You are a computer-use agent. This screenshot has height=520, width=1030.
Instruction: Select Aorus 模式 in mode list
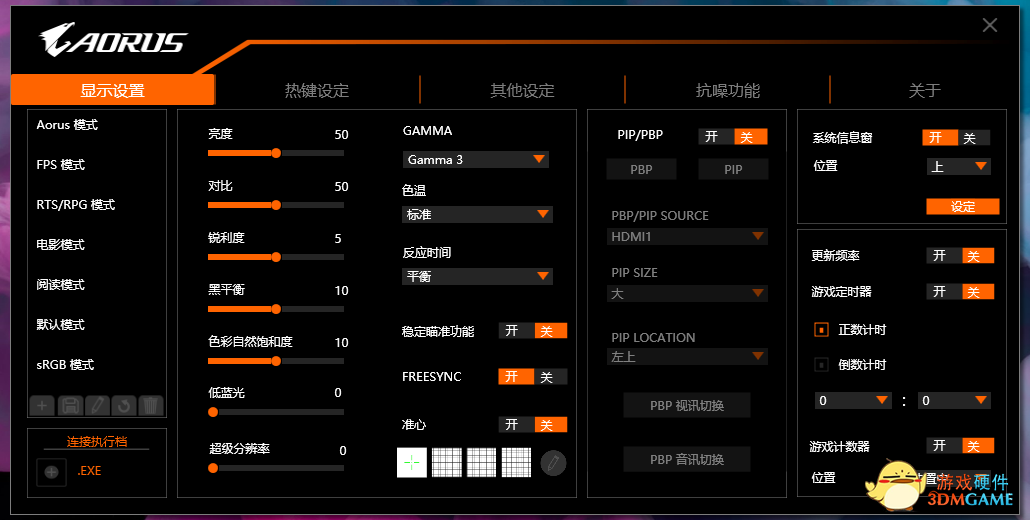pyautogui.click(x=67, y=125)
